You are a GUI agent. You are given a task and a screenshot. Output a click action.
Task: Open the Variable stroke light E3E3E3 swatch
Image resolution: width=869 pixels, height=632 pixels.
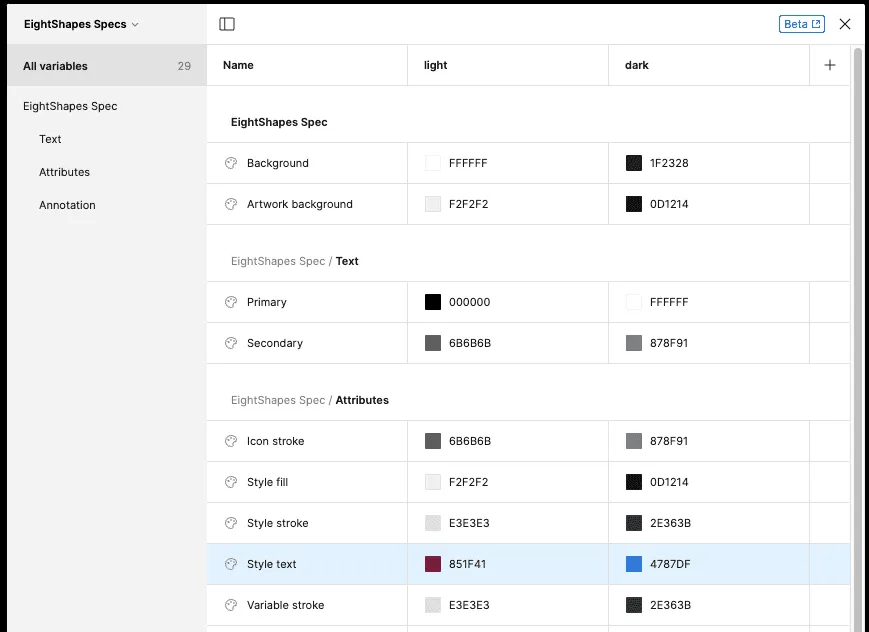pos(433,605)
